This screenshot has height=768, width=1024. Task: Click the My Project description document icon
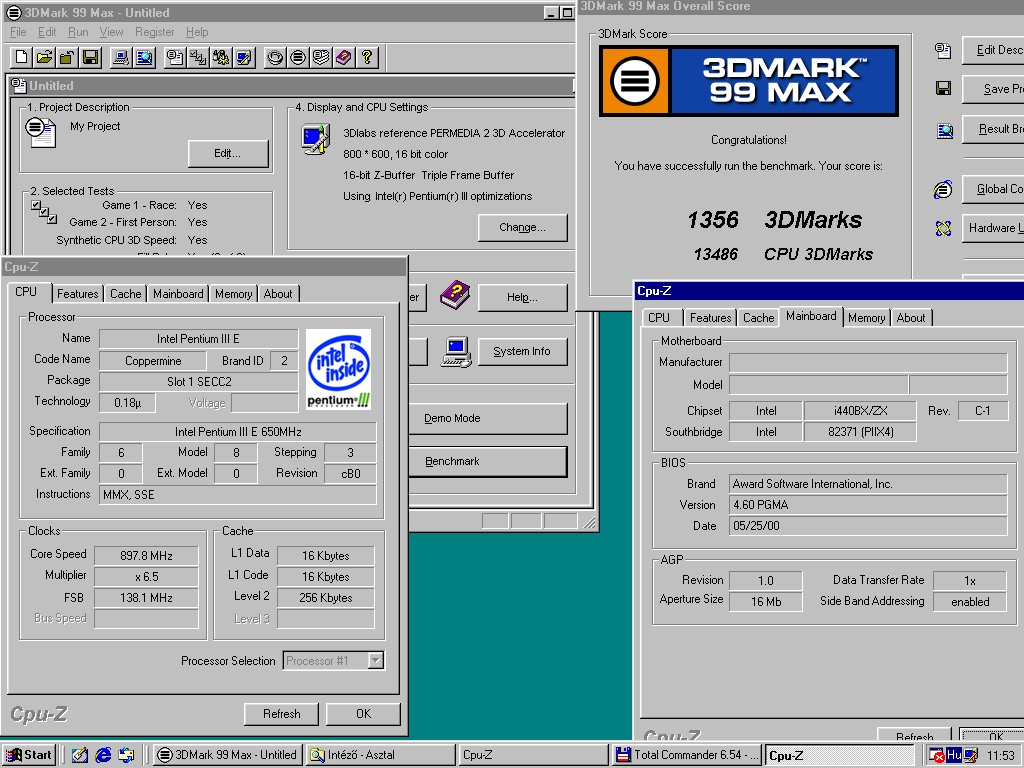click(40, 131)
